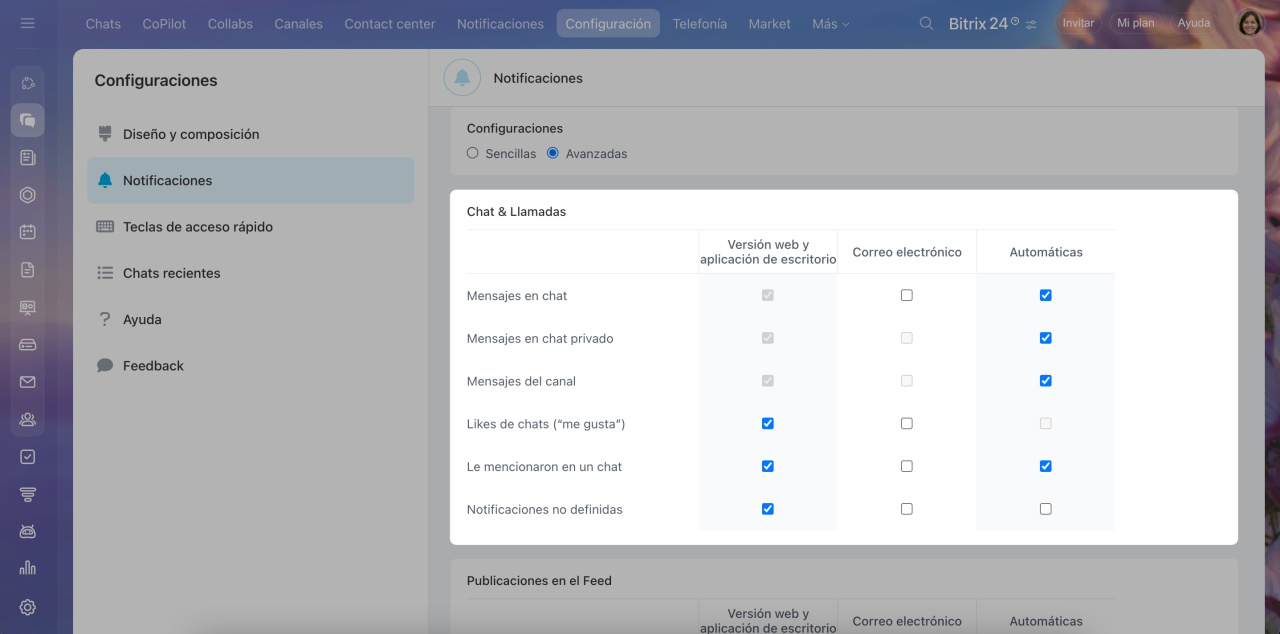Screen dimensions: 1280x634
Task: Open the Telefonía top menu tab
Action: 700,23
